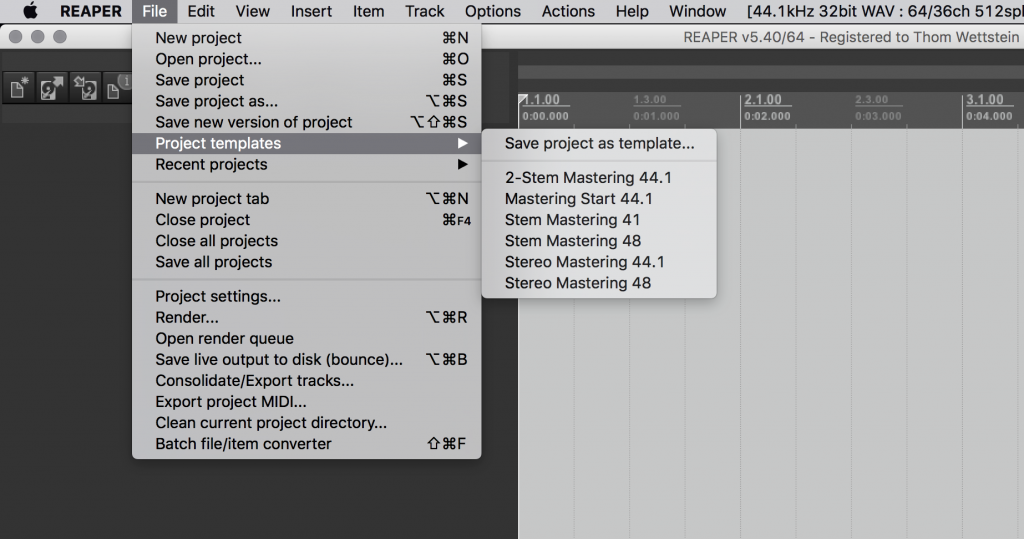Click the 3.1.00 position on timeline ruler
The image size is (1024, 539).
click(985, 100)
